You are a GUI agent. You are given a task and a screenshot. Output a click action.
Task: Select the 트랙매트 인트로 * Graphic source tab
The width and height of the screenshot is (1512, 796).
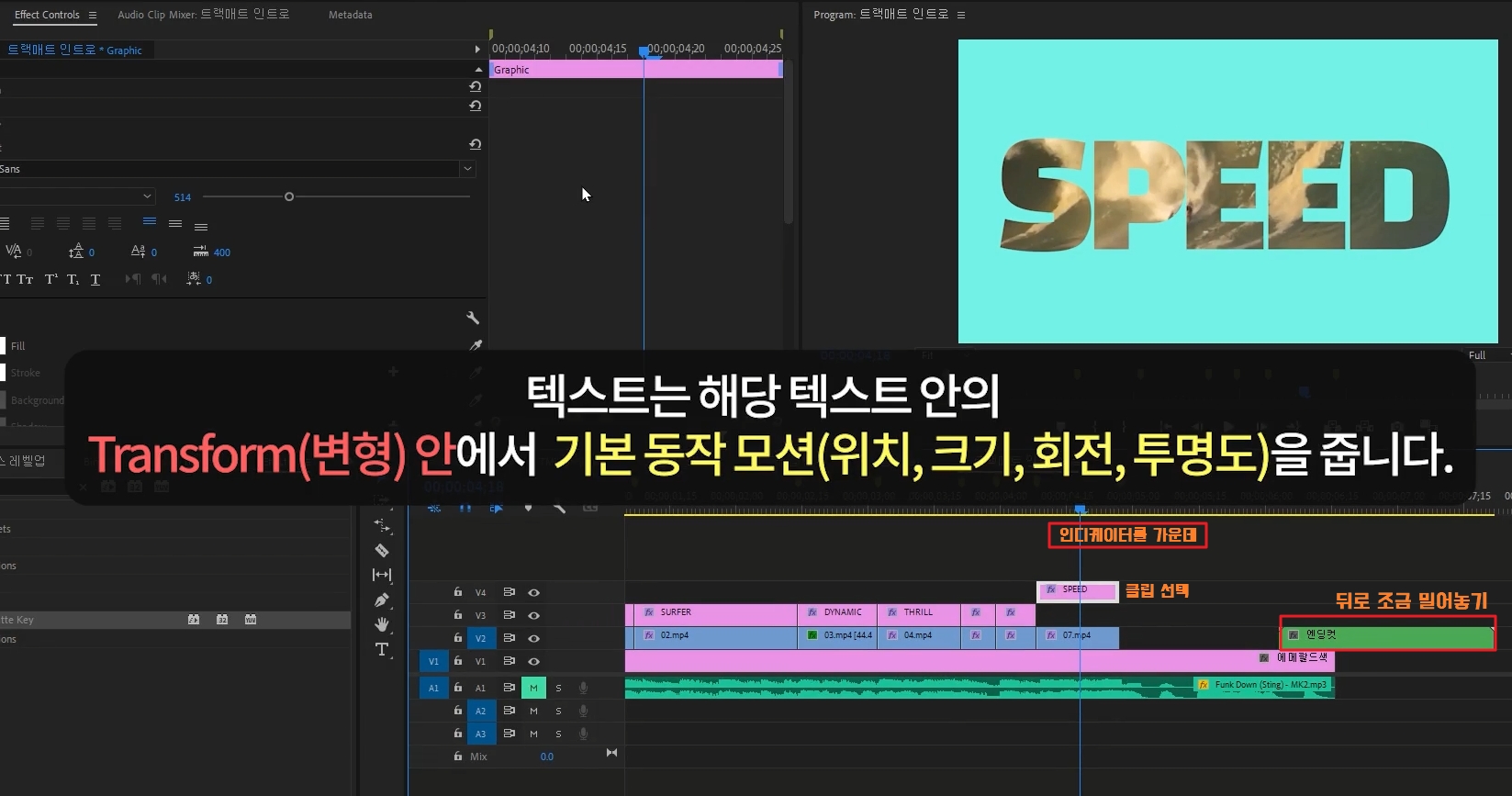[74, 50]
